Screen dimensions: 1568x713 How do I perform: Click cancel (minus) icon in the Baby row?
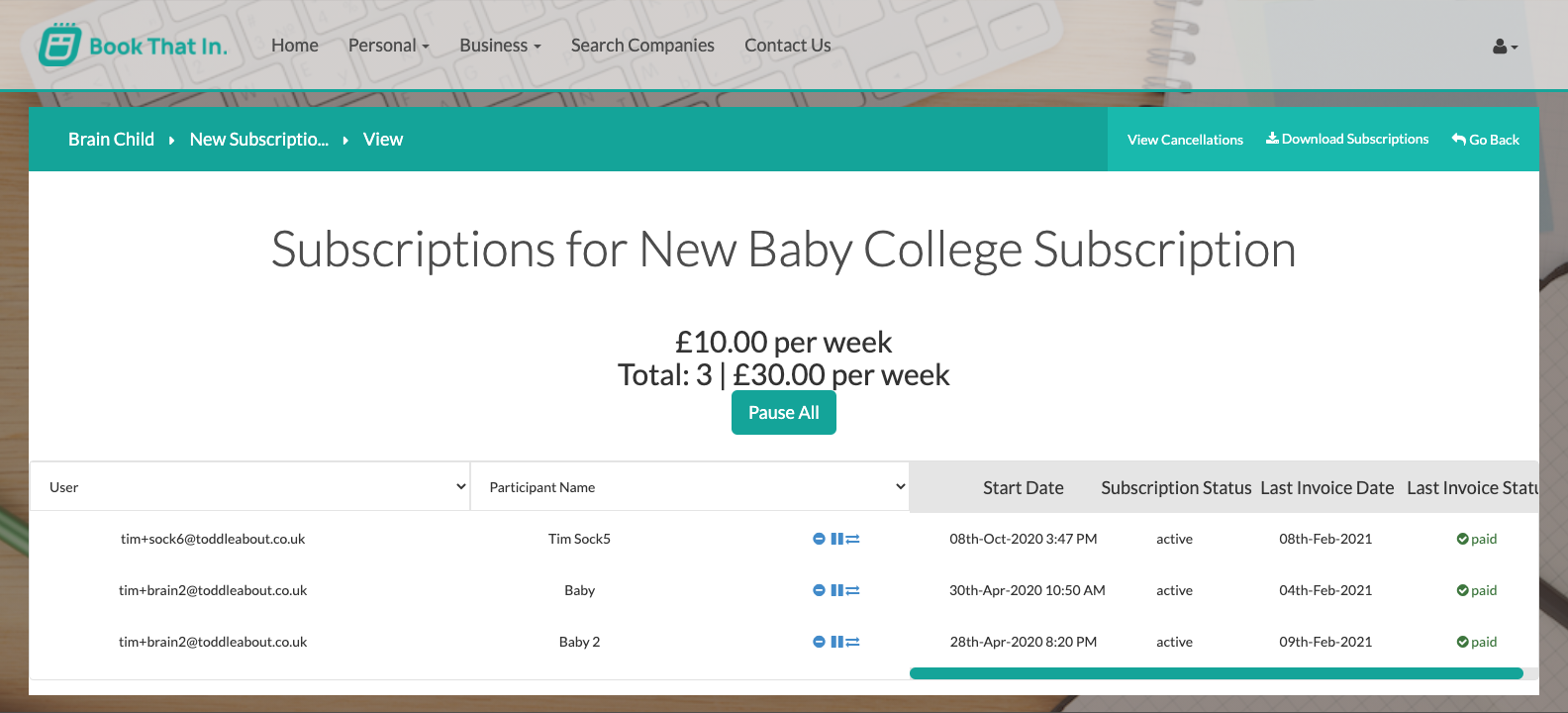pos(819,590)
